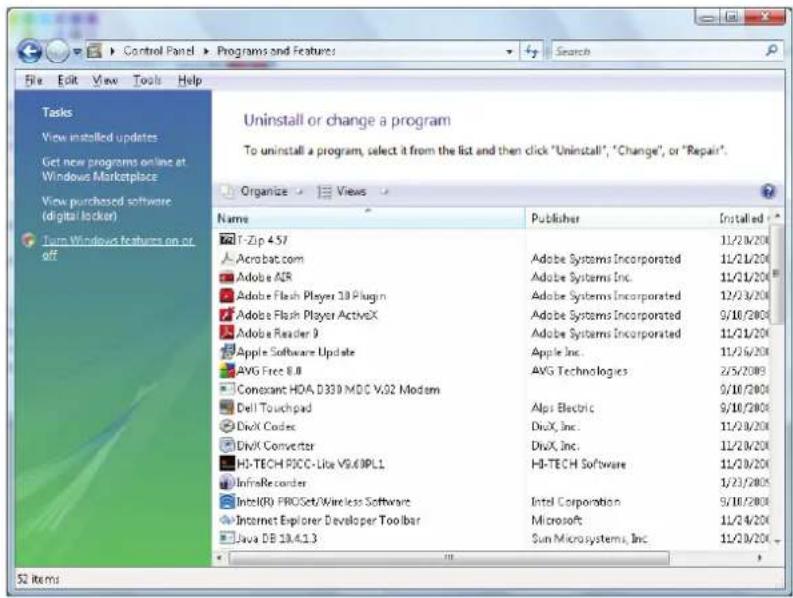
Task: Open the File menu
Action: tap(34, 80)
